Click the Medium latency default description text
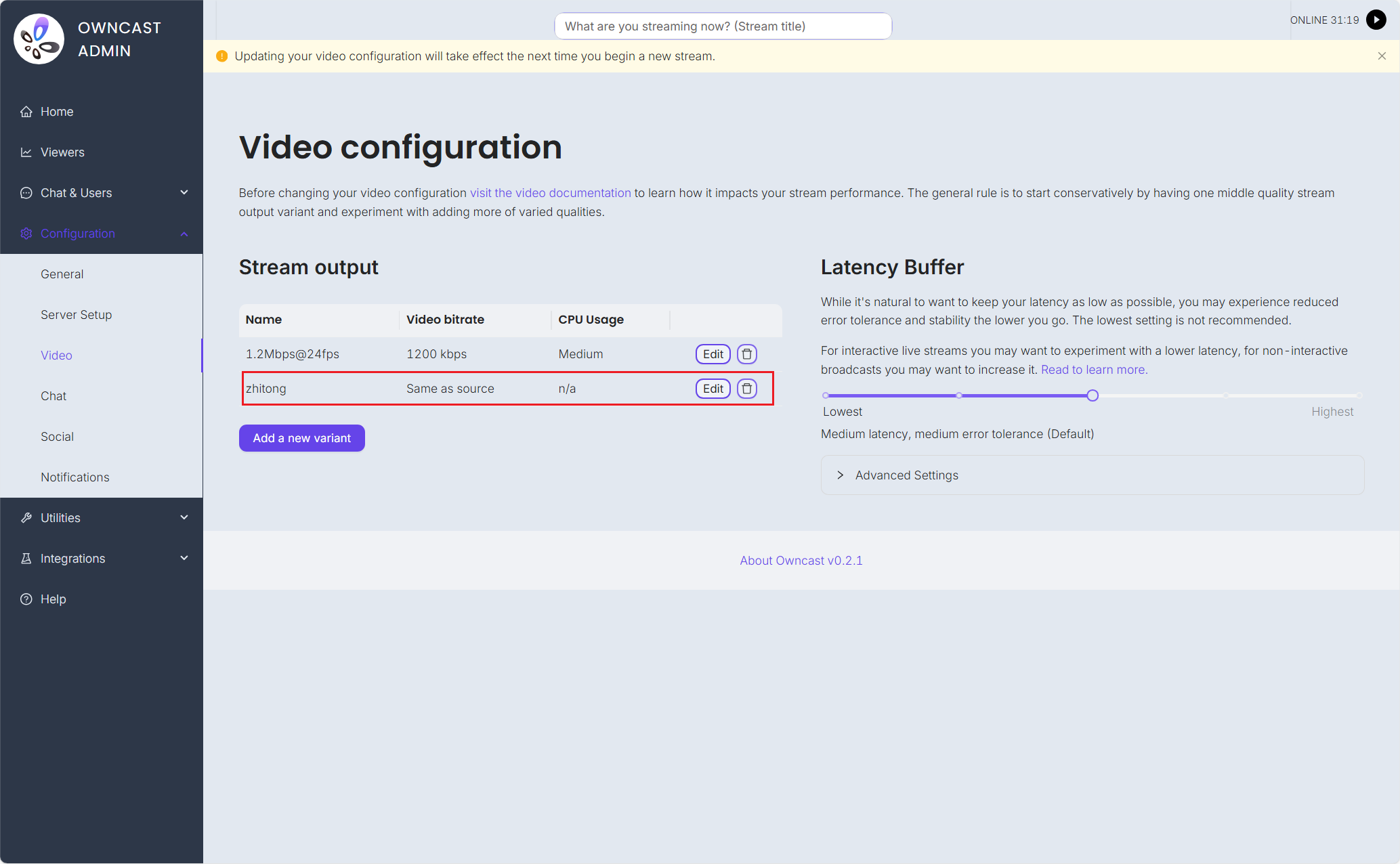The width and height of the screenshot is (1400, 864). 958,434
